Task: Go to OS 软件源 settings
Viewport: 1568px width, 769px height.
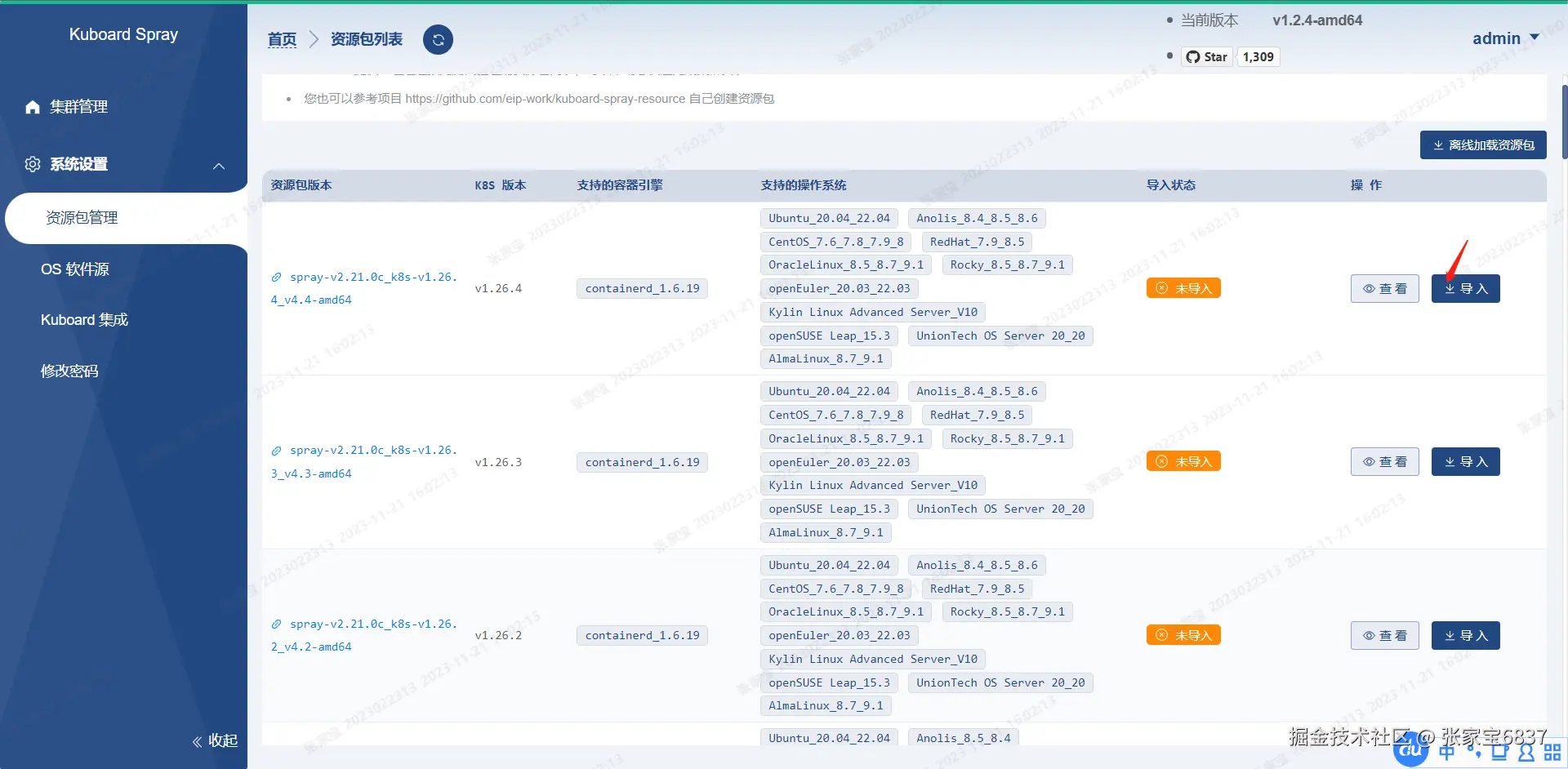Action: pyautogui.click(x=75, y=269)
